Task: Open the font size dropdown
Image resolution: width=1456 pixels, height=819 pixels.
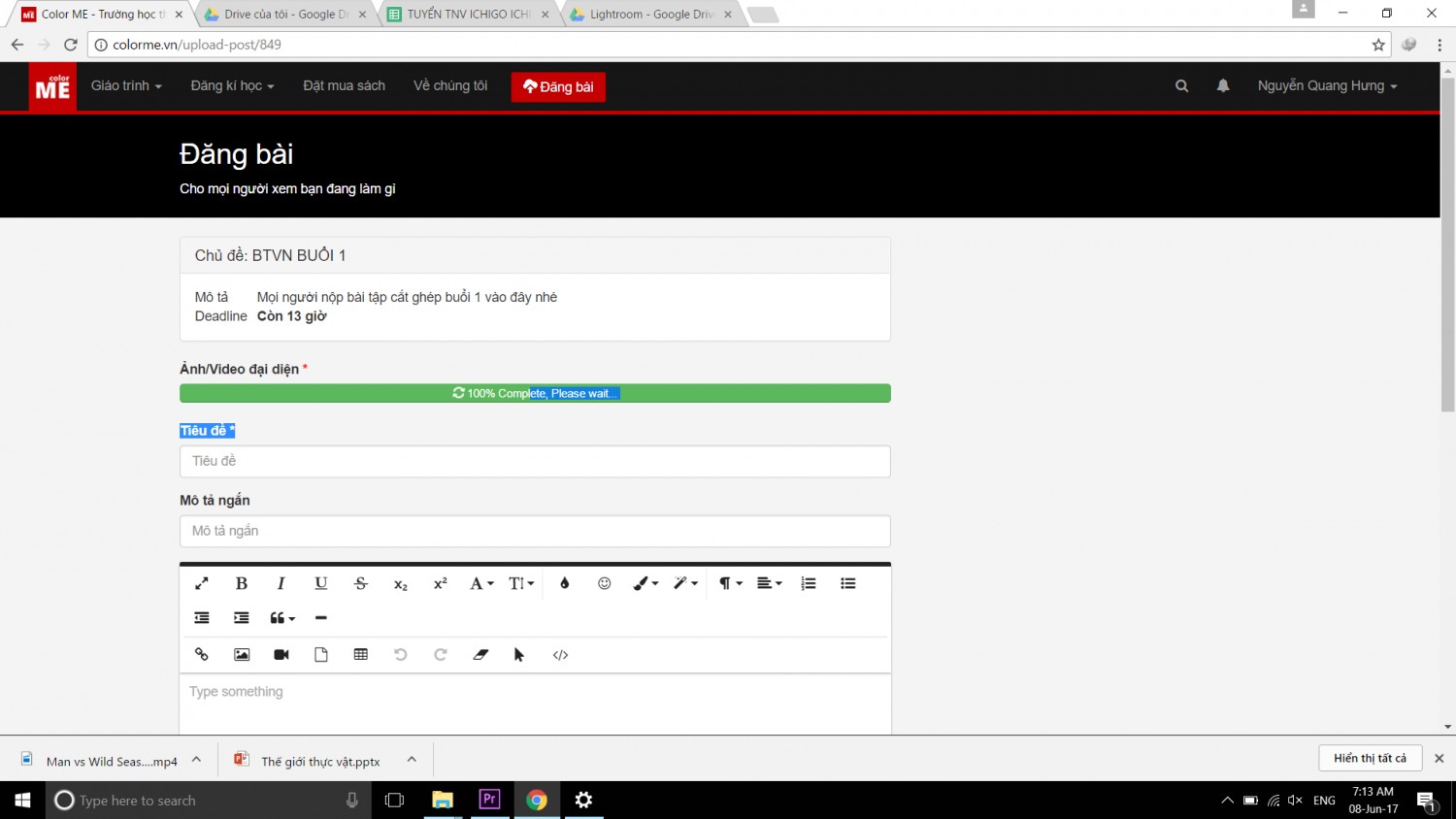Action: pyautogui.click(x=522, y=583)
